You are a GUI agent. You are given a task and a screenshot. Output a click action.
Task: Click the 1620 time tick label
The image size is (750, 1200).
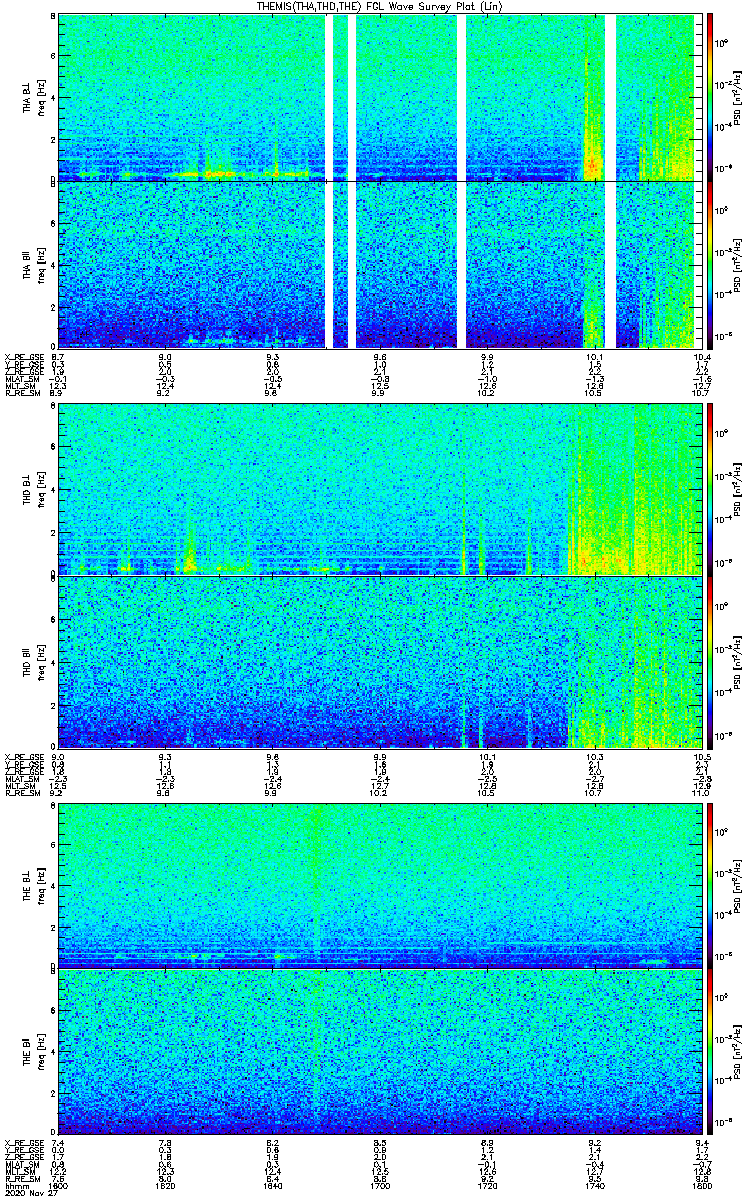tap(166, 1185)
